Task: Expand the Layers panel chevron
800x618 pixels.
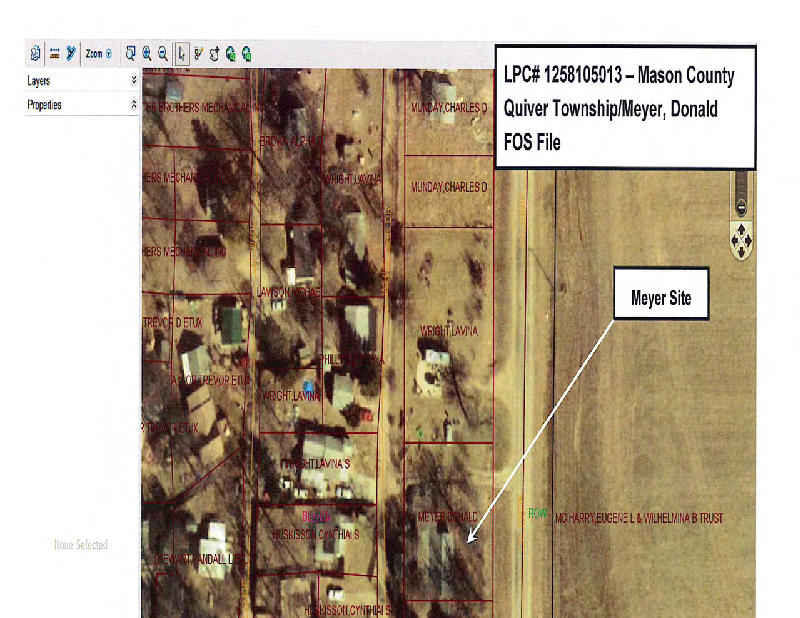Action: [x=133, y=81]
